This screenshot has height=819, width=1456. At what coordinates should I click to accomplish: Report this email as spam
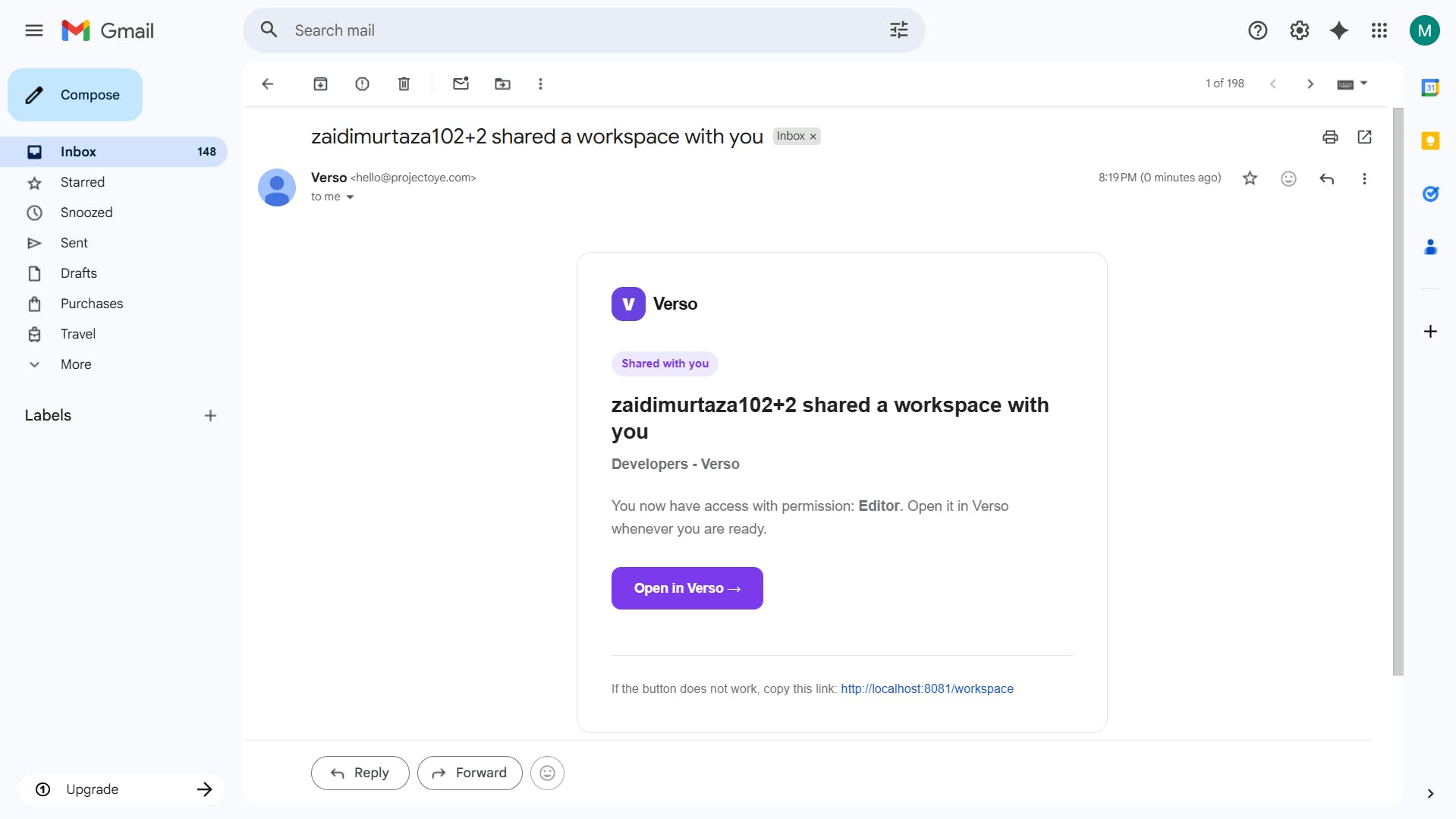coord(362,84)
